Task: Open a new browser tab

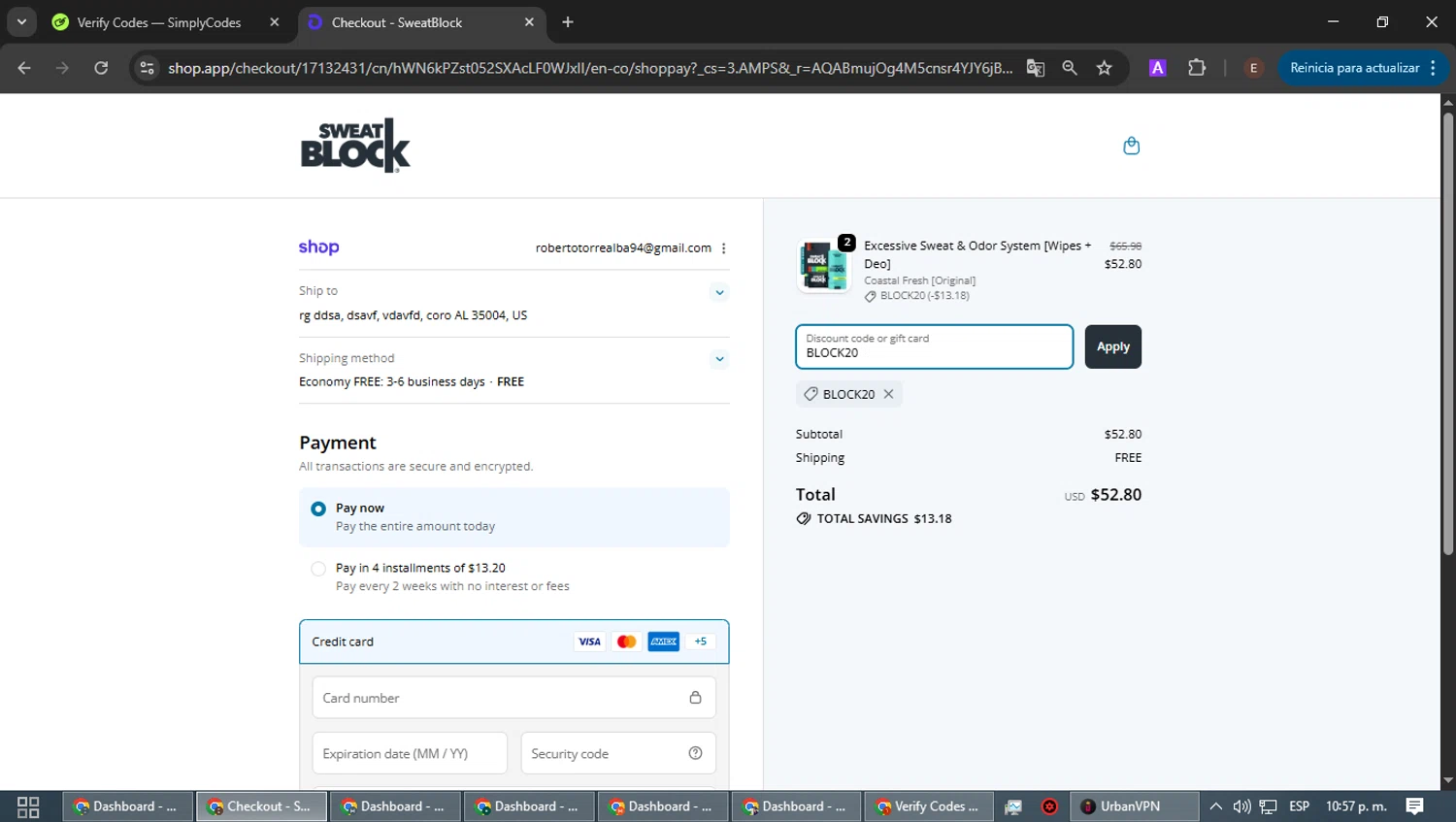Action: coord(568,22)
